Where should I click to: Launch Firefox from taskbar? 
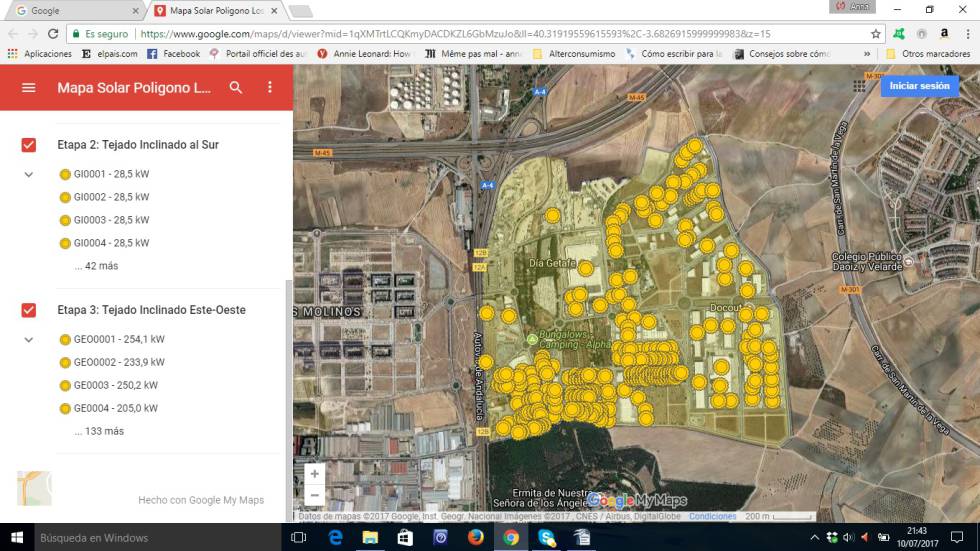pos(476,537)
